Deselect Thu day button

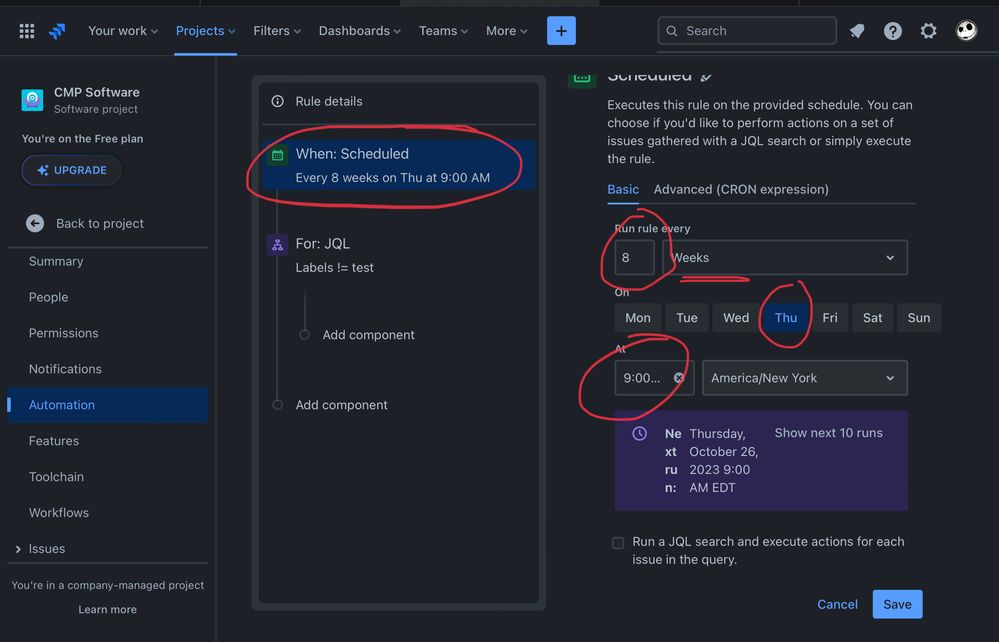[x=786, y=318]
